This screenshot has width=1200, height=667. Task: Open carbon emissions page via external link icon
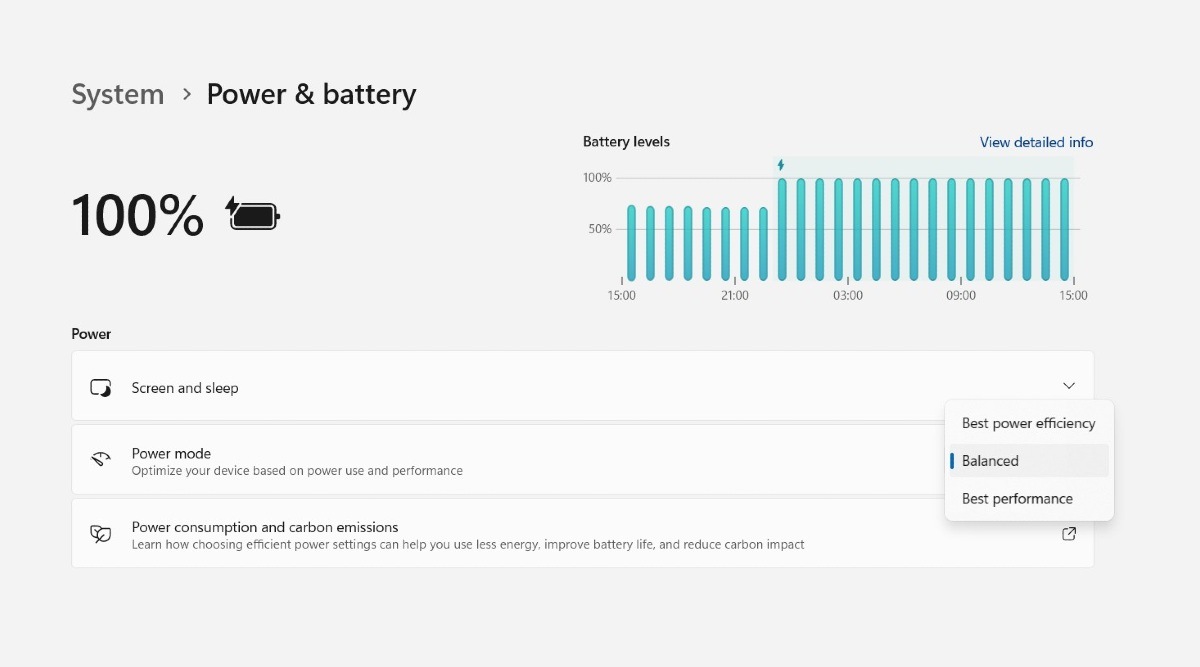(1069, 534)
